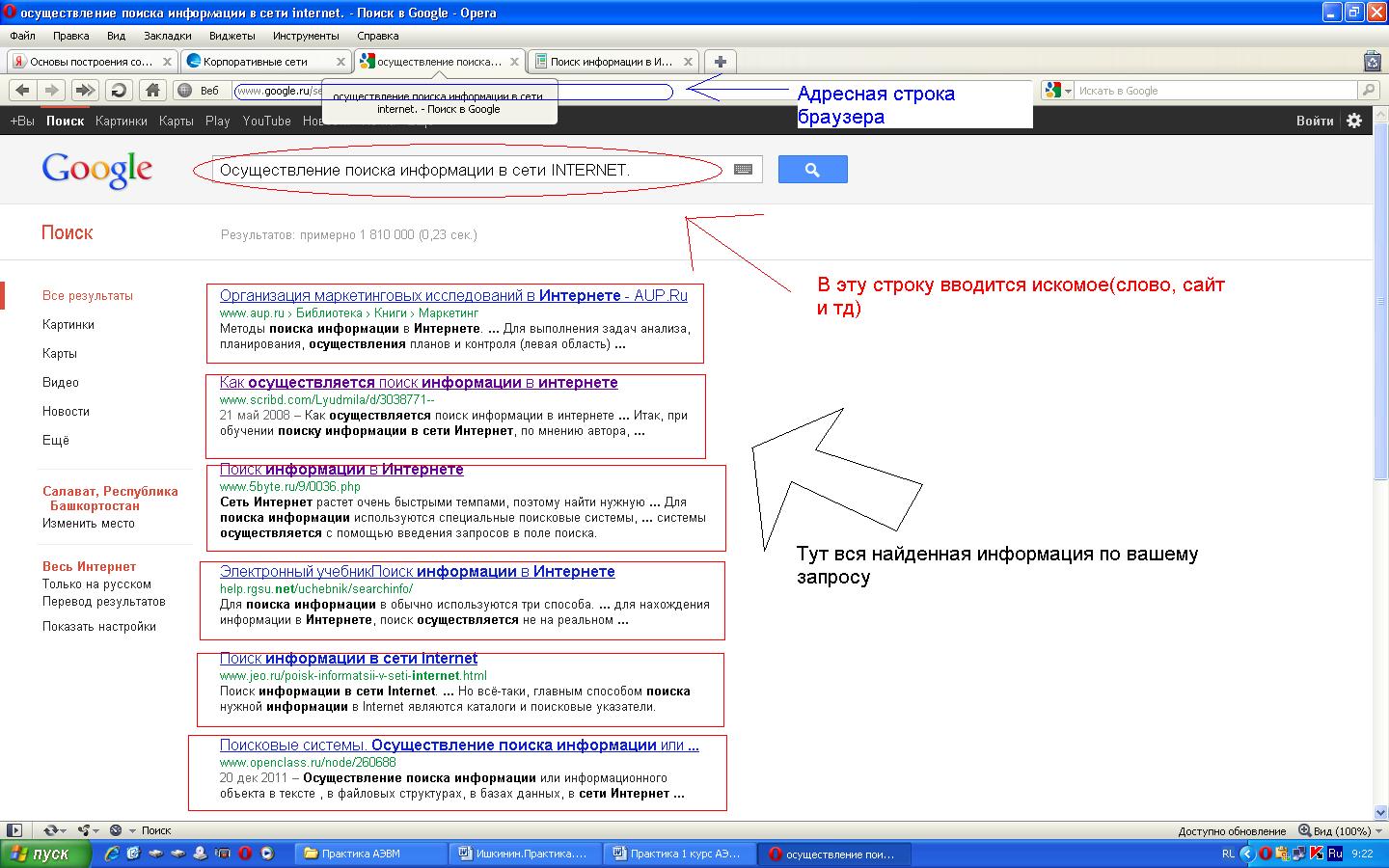Click Картинки in the black Google bar

point(122,121)
